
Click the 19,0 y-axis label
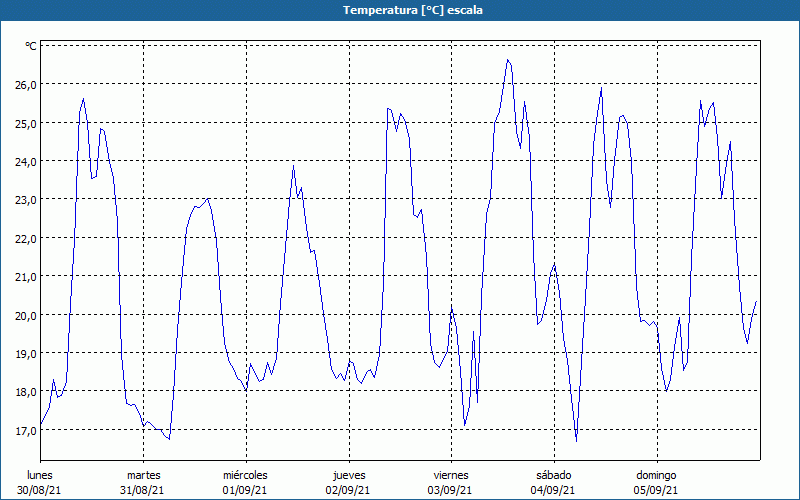pyautogui.click(x=26, y=354)
